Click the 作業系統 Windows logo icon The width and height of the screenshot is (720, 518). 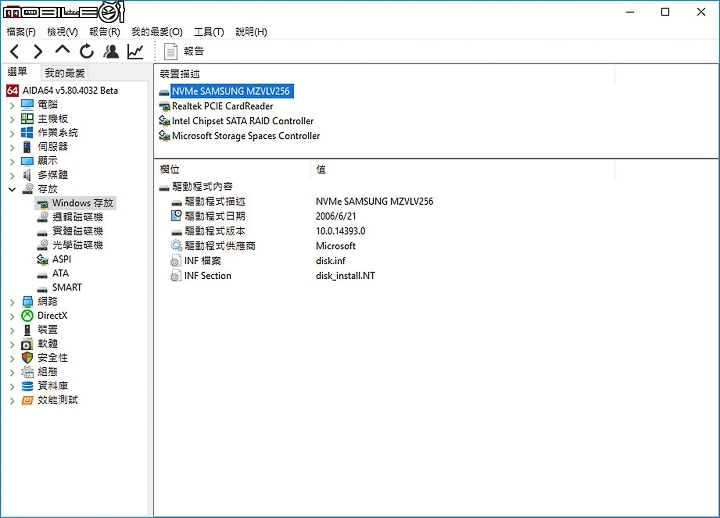(x=28, y=133)
